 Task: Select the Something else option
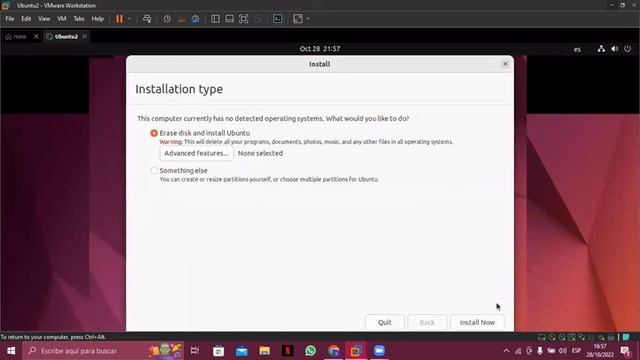pos(154,171)
